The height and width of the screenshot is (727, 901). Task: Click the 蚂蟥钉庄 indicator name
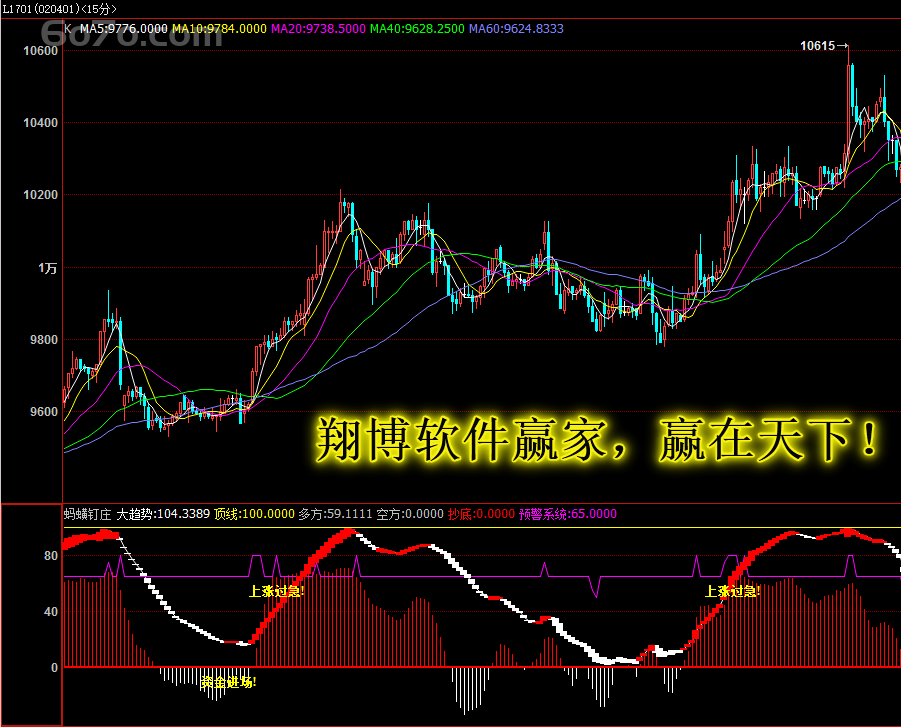pos(87,514)
